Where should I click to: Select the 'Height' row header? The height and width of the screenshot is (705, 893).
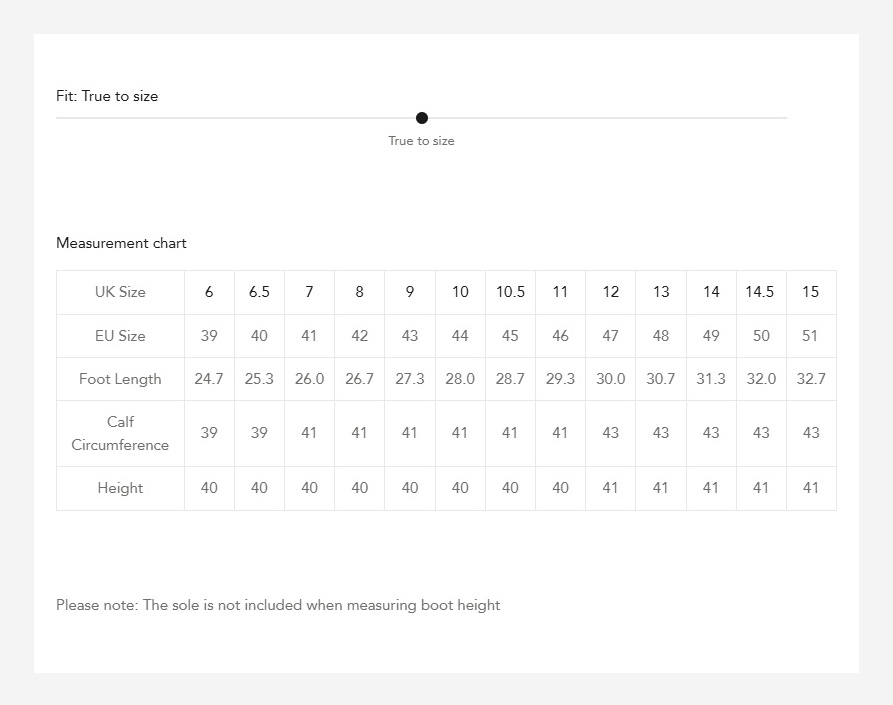pos(120,488)
